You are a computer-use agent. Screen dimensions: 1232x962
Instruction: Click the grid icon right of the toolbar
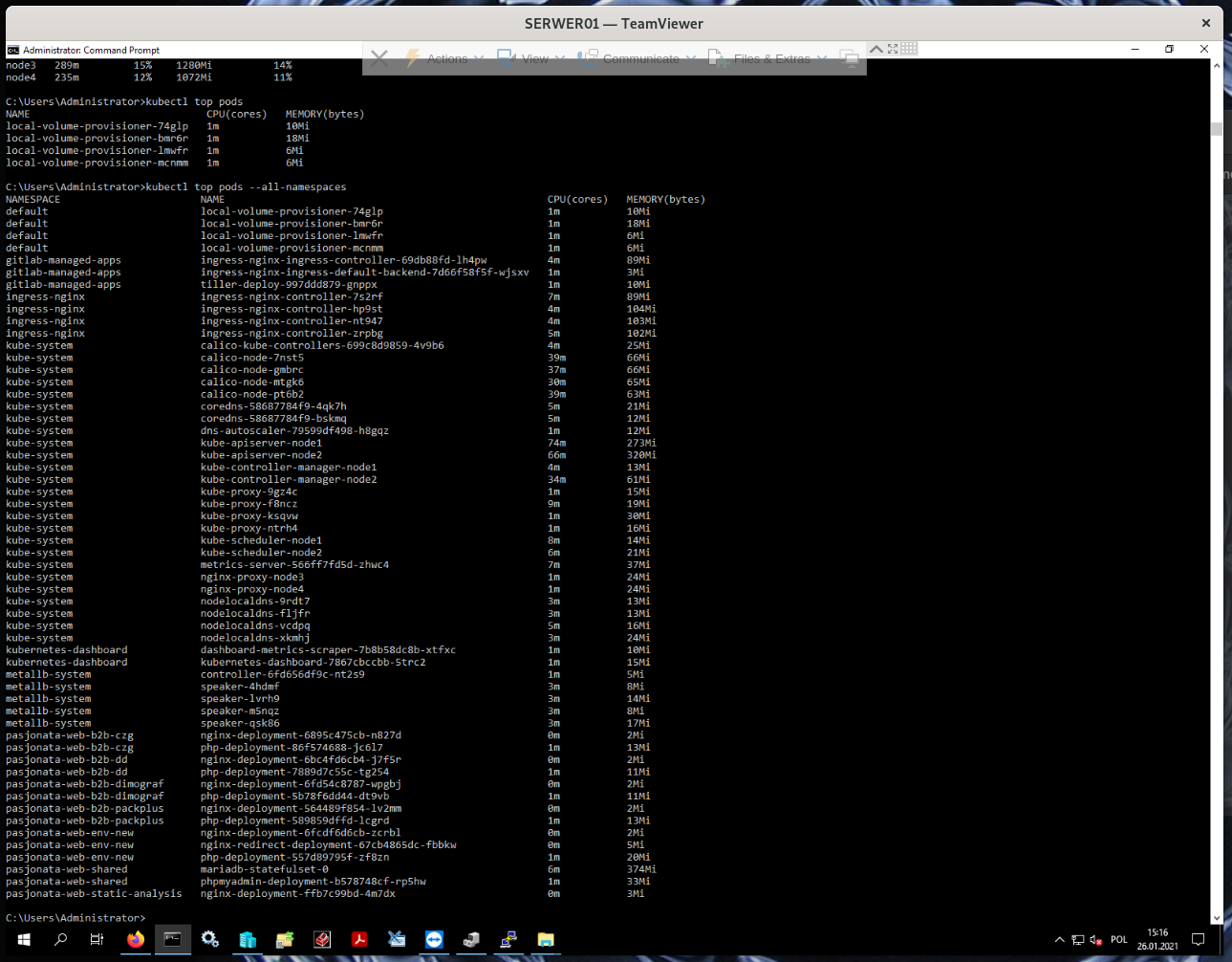pos(909,49)
